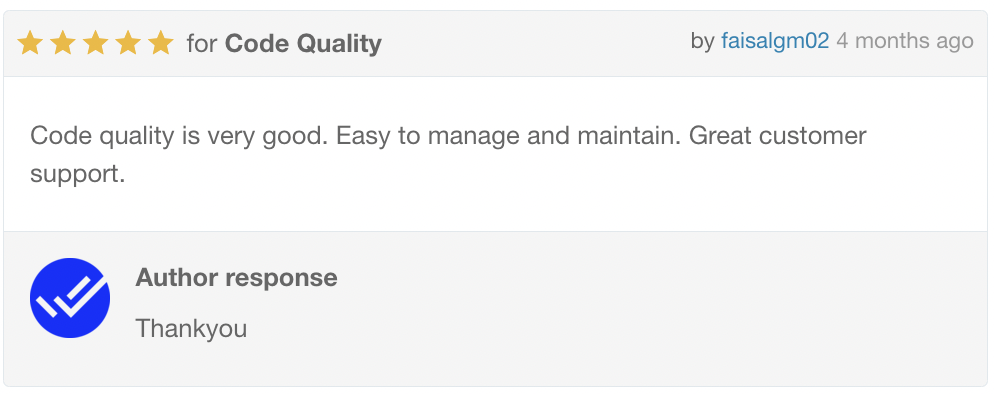Open the author's blue checkmark avatar
Viewport: 994px width, 394px height.
pos(70,298)
